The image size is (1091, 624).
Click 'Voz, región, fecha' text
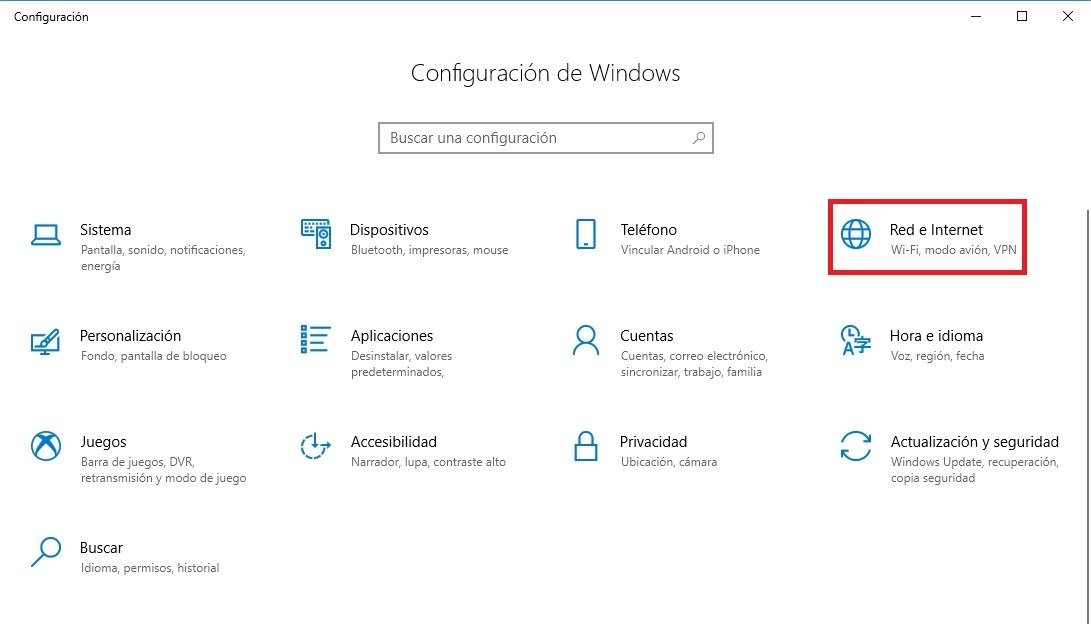(937, 355)
